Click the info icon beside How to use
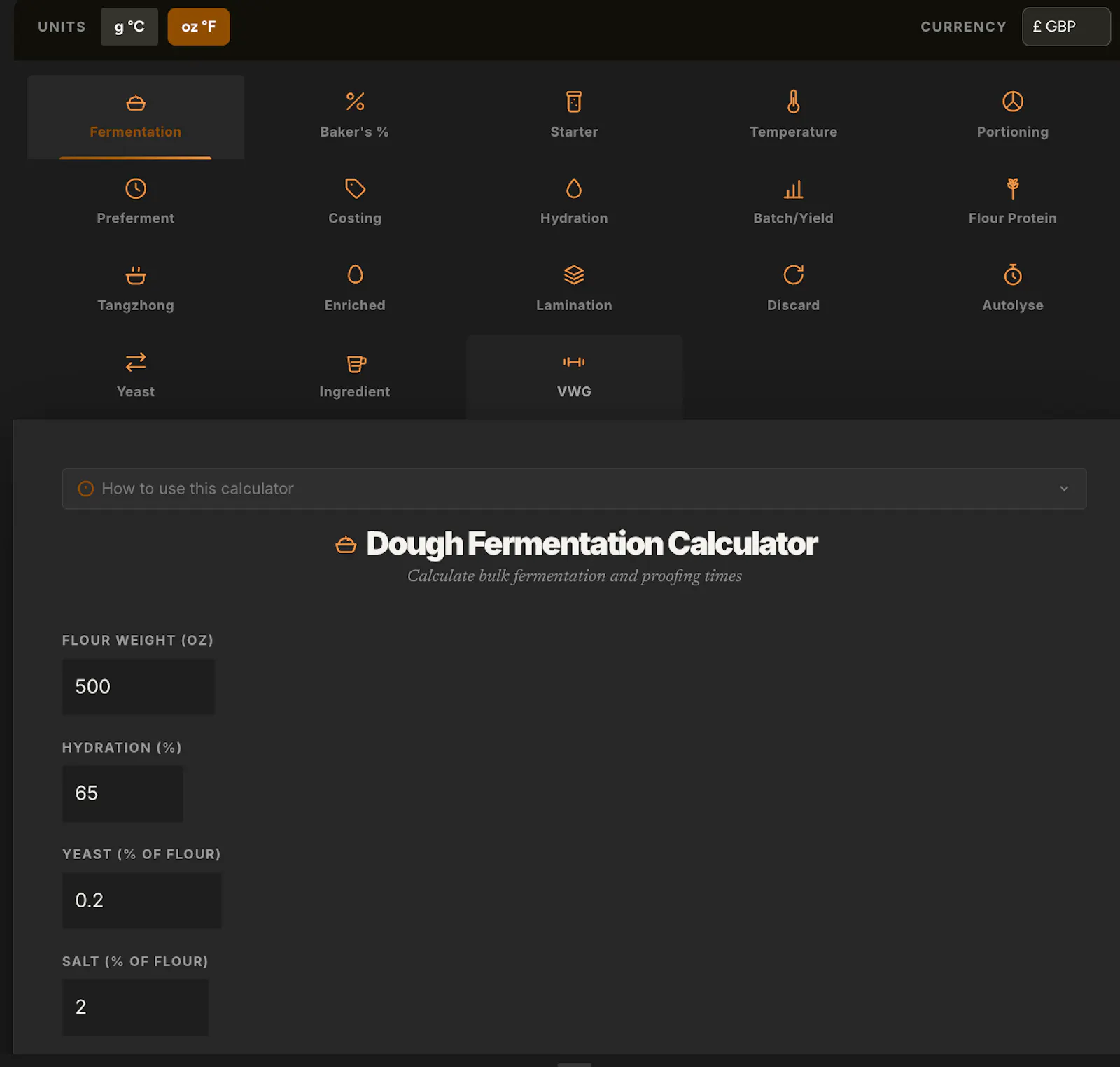 click(x=86, y=489)
